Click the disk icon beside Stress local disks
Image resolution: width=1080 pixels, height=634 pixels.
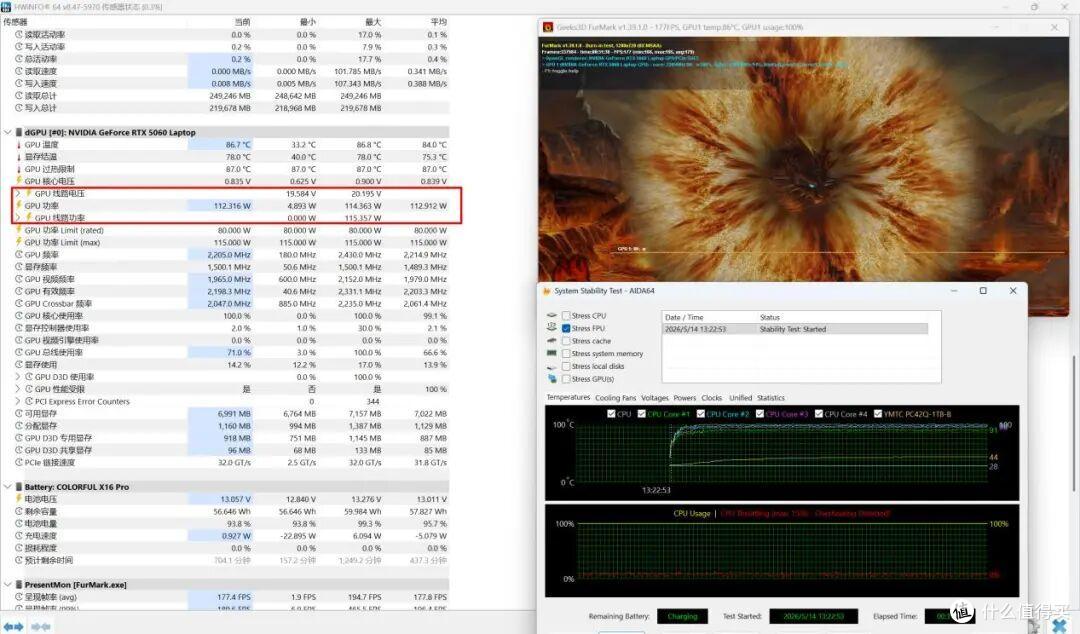[552, 366]
